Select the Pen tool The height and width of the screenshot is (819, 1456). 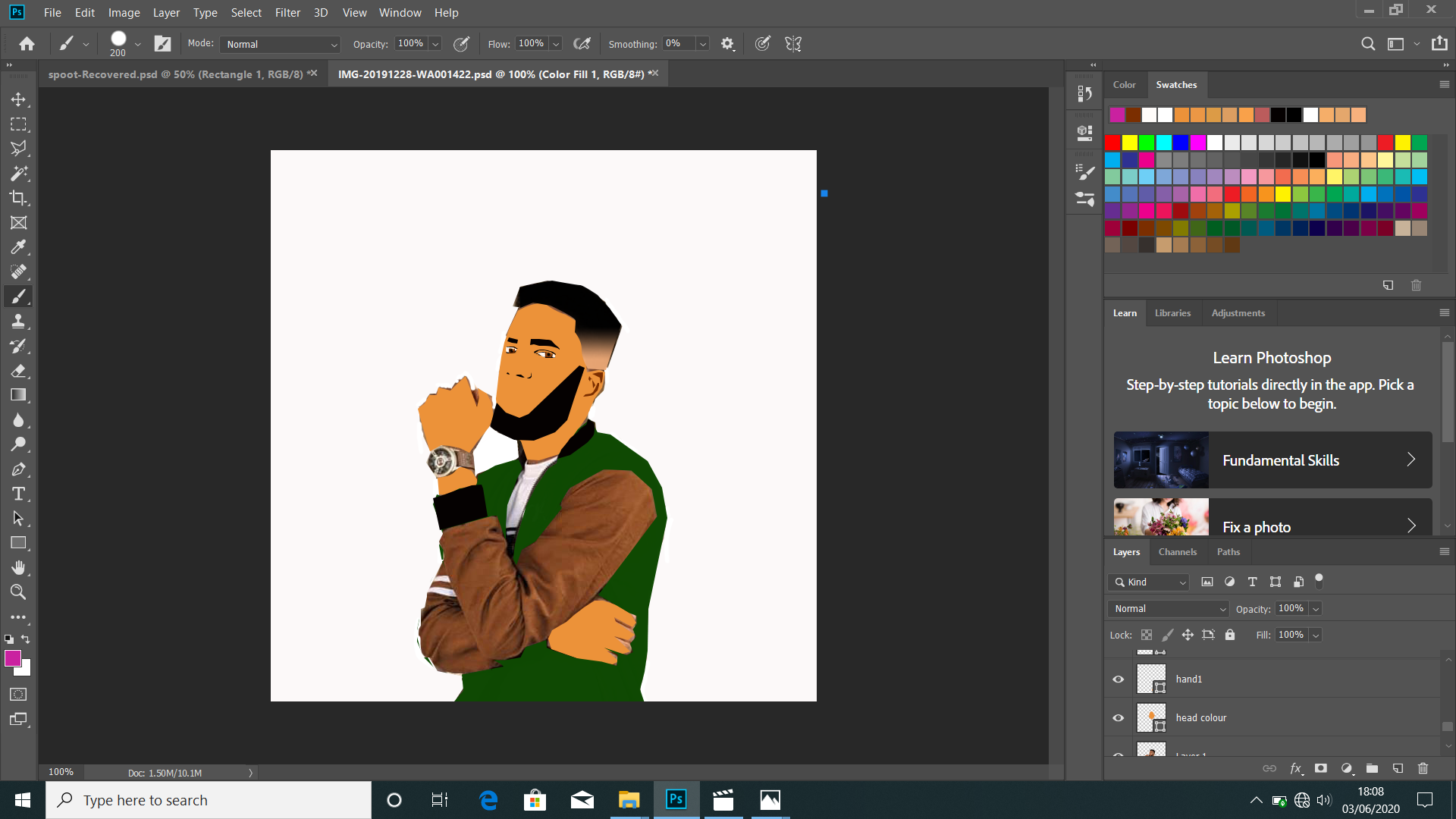click(18, 469)
